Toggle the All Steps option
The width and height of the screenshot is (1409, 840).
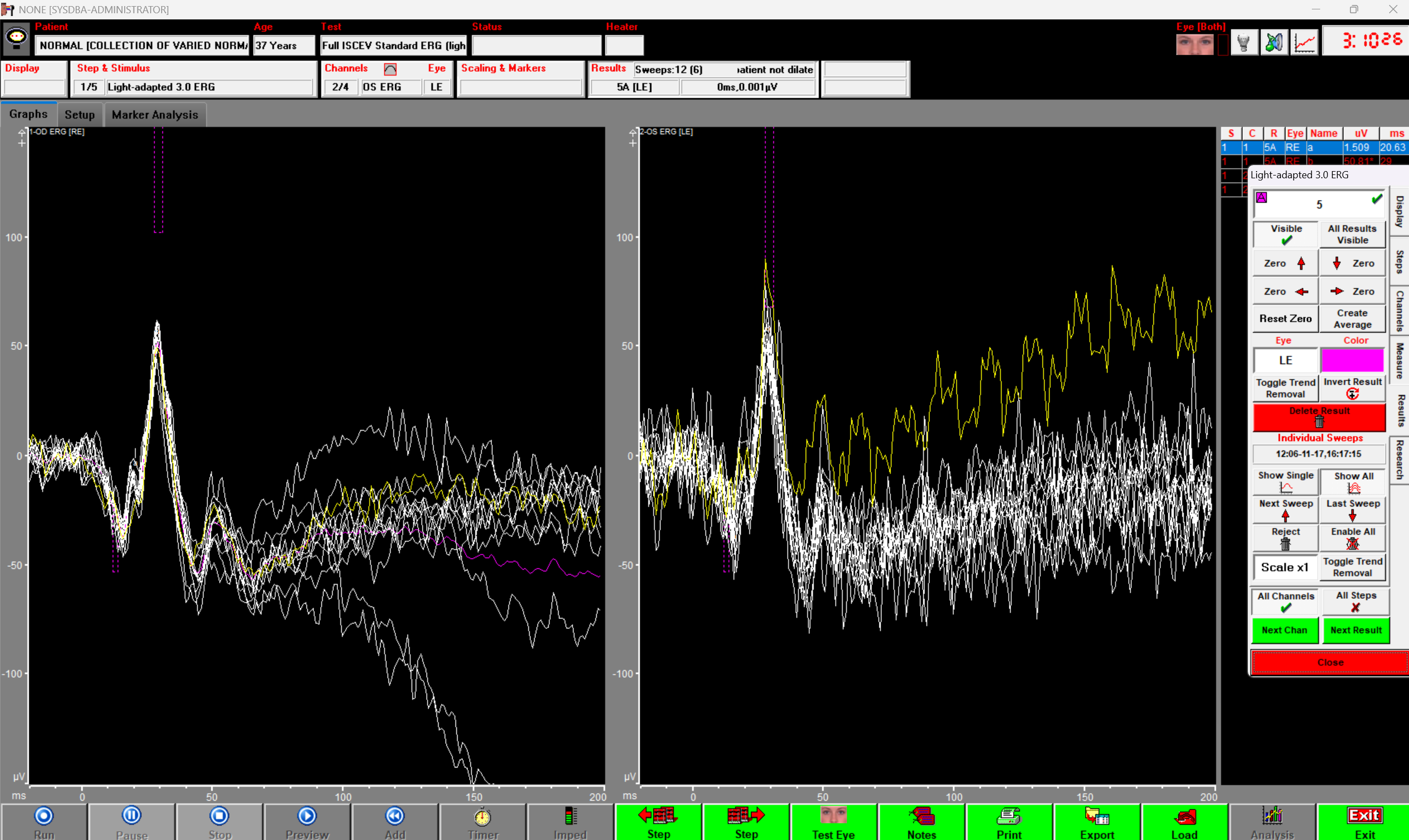coord(1356,602)
